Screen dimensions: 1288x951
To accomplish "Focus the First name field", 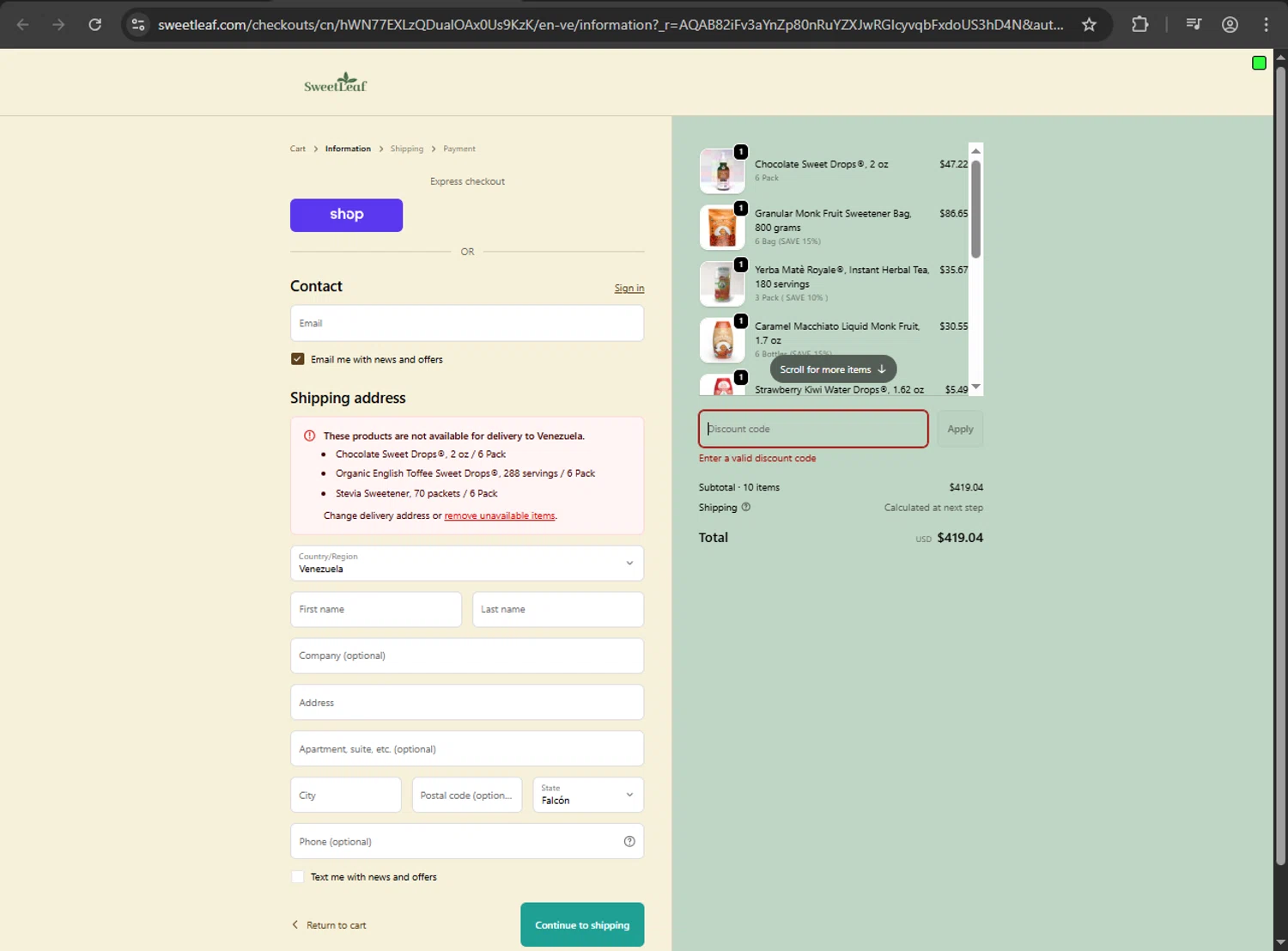I will [x=375, y=609].
